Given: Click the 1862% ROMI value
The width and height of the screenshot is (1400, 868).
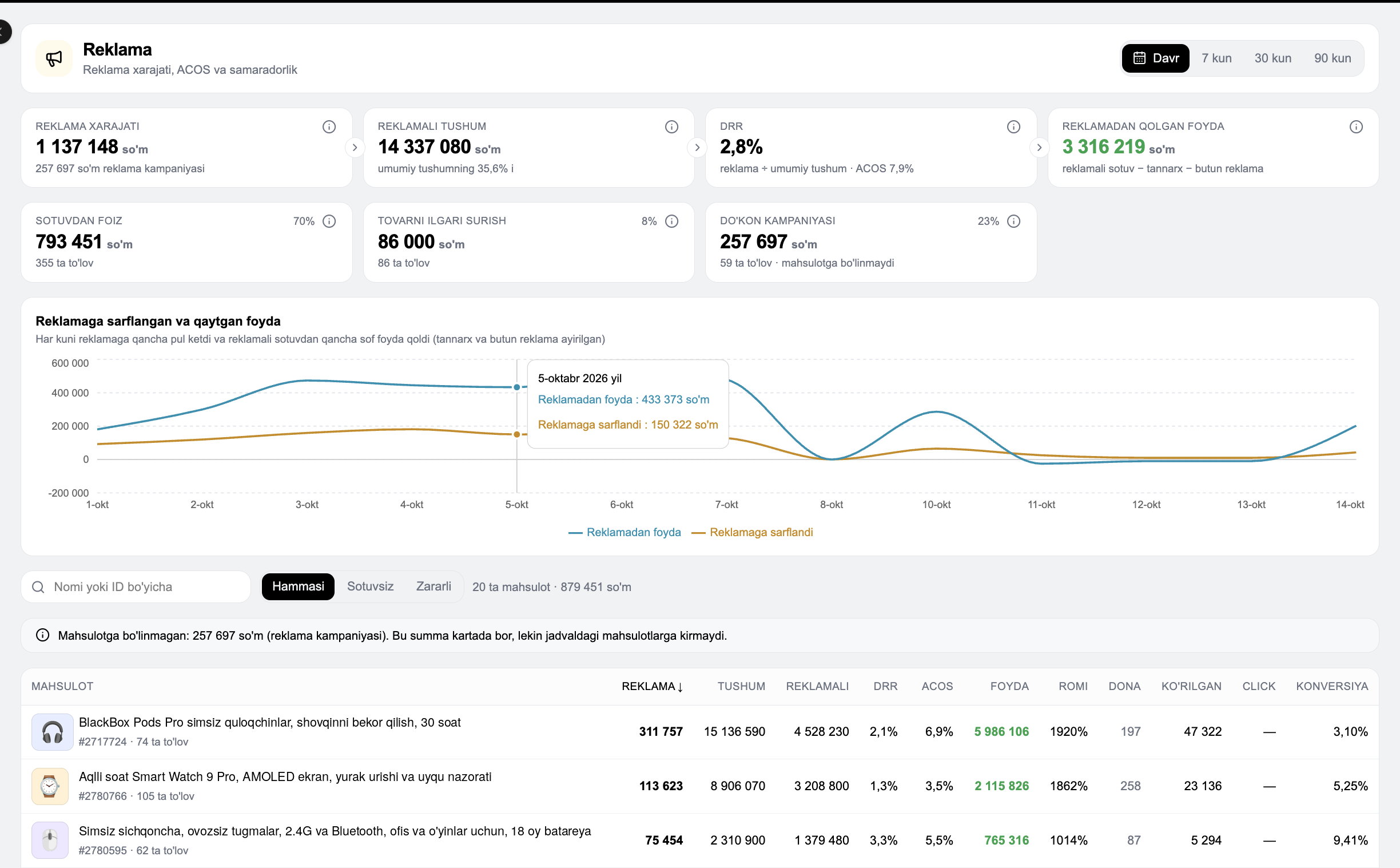Looking at the screenshot, I should click(1068, 786).
